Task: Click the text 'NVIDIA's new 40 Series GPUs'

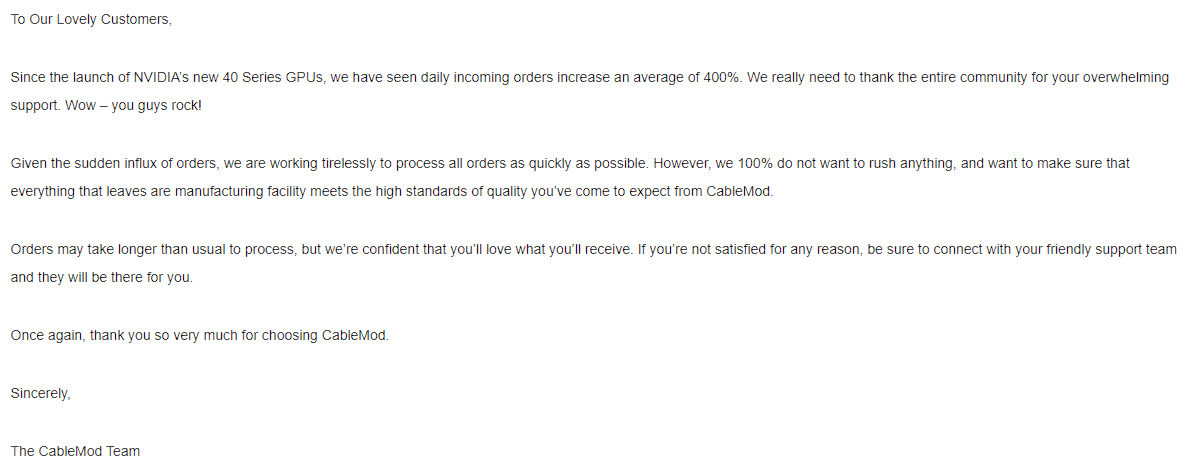Action: click(x=230, y=78)
